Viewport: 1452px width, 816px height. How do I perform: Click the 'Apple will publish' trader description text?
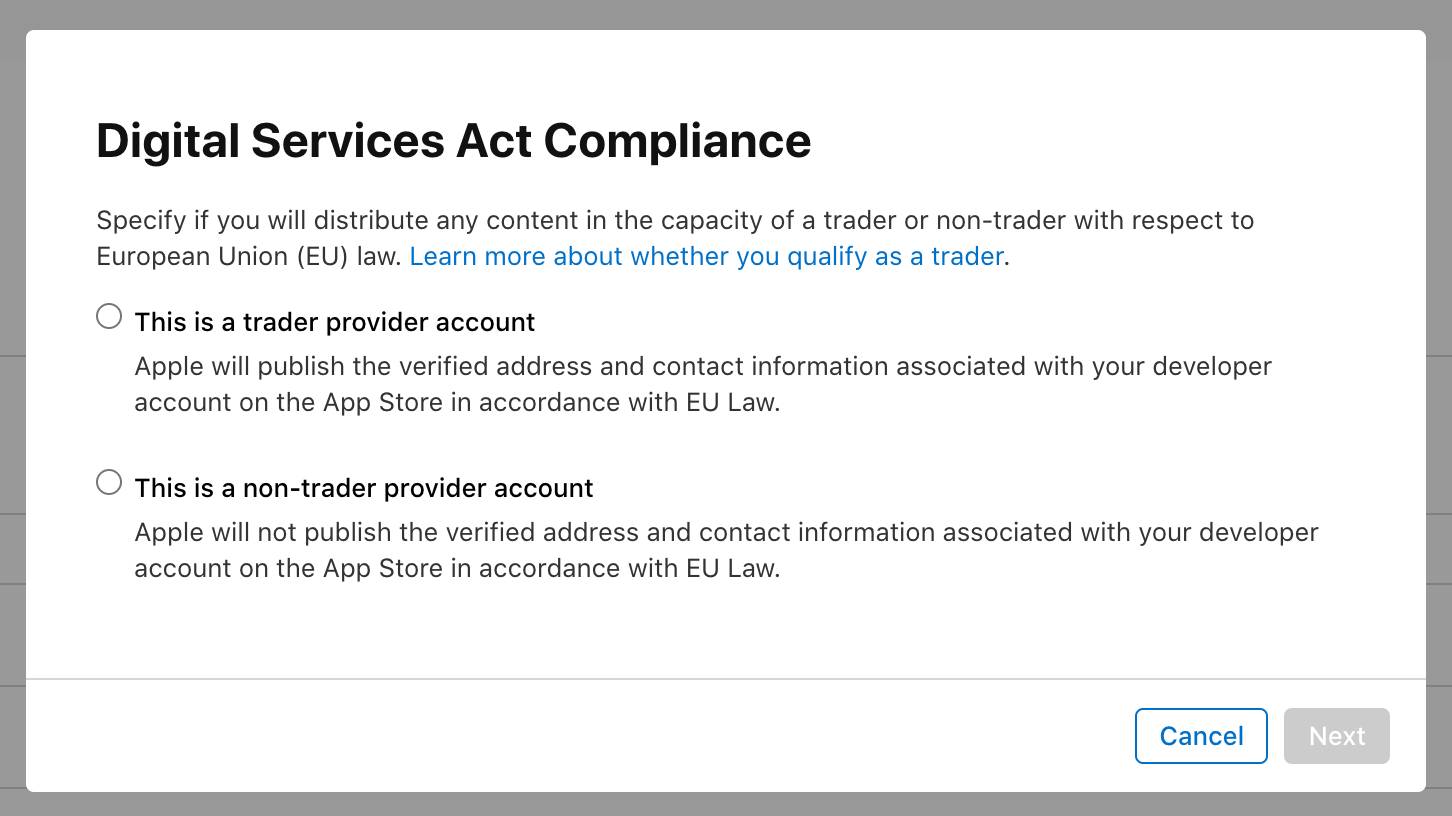point(703,384)
